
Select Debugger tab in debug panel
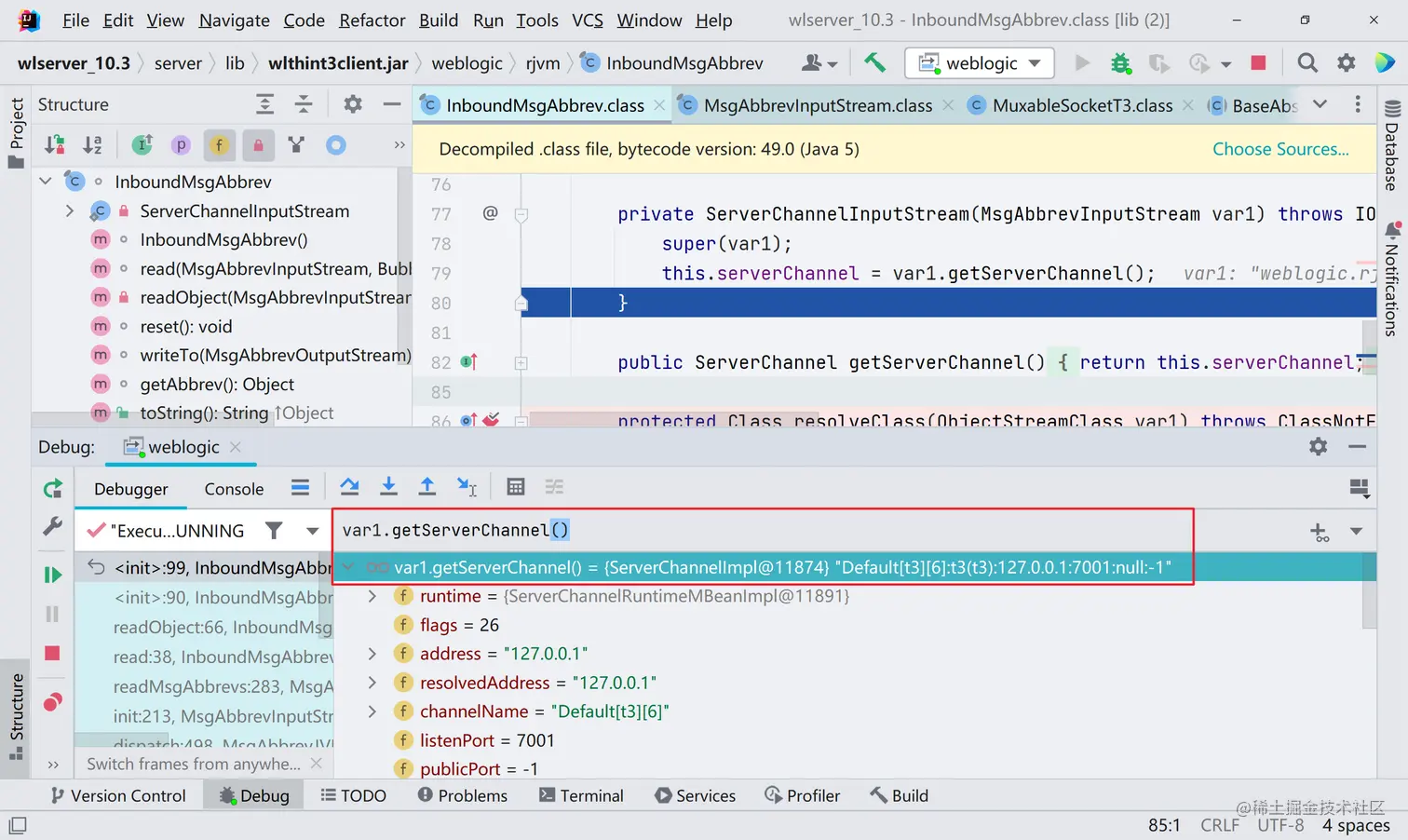tap(131, 489)
